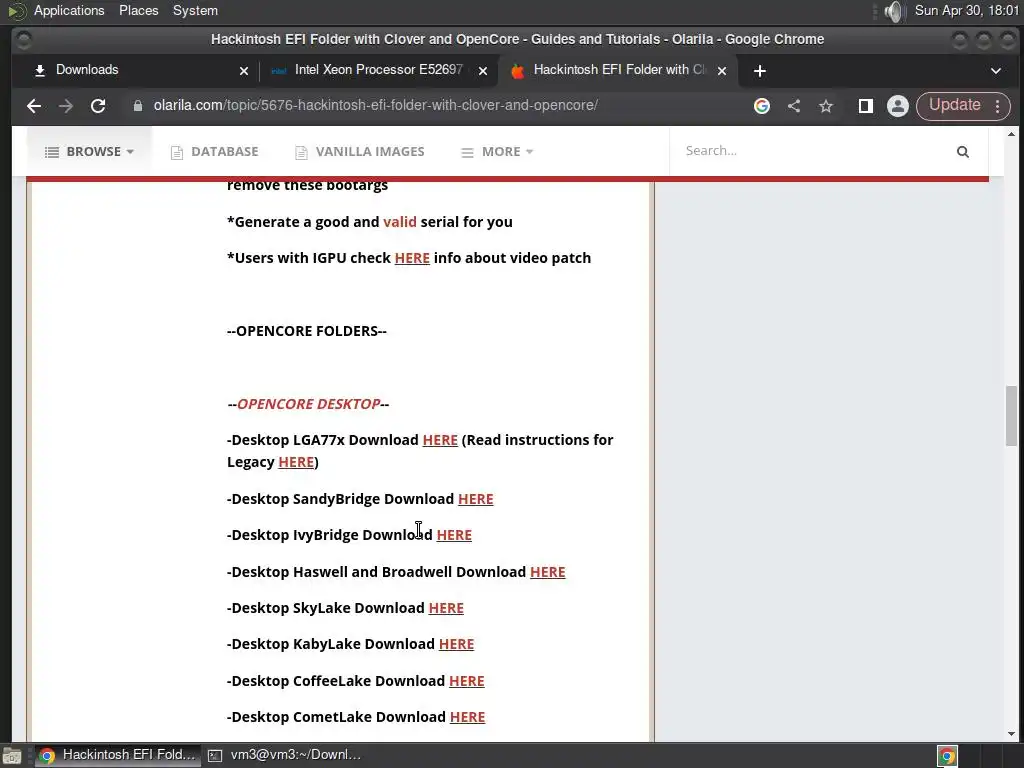Open the Places menu

[138, 10]
